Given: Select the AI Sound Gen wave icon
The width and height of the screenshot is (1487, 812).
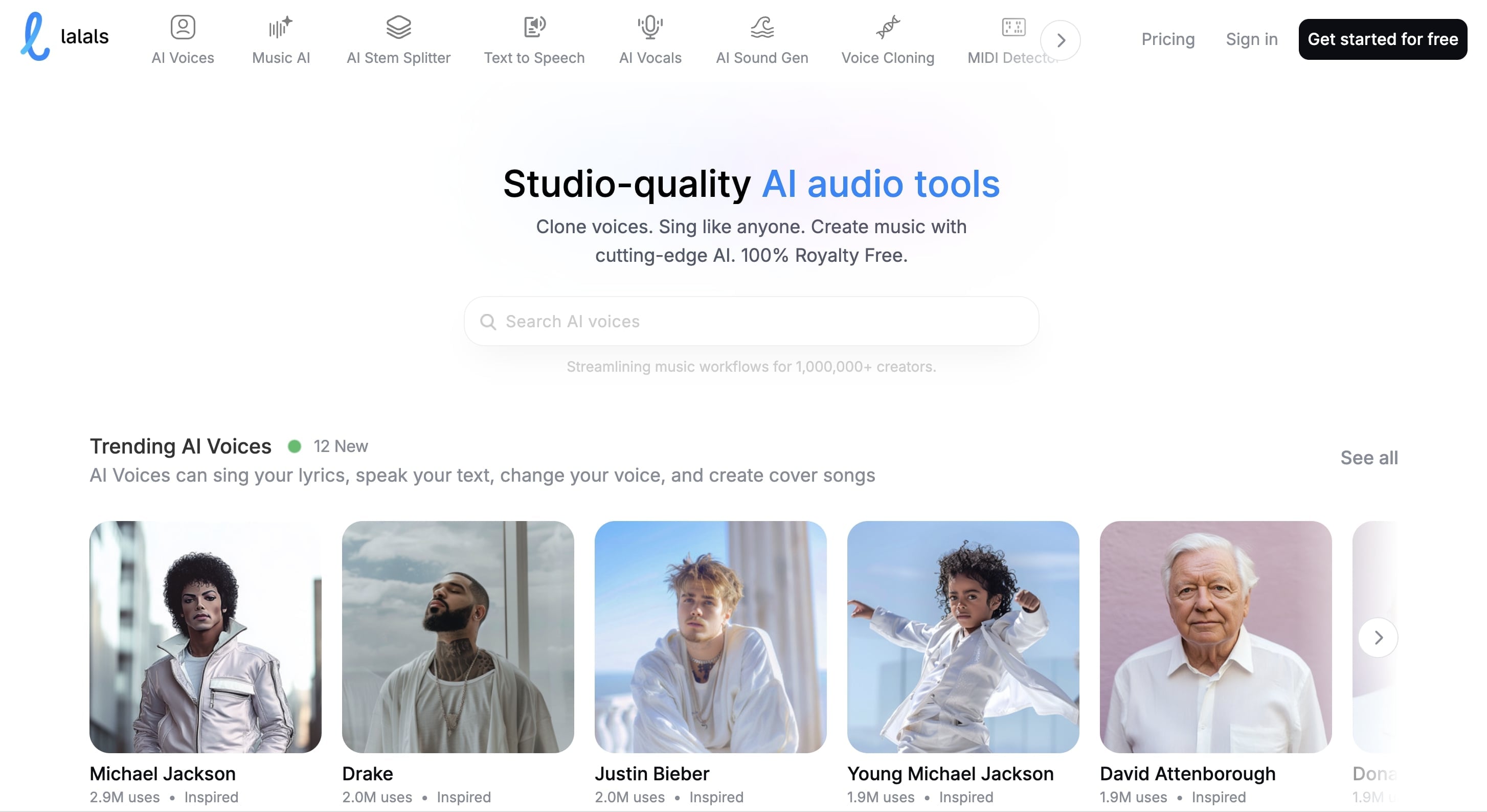Looking at the screenshot, I should pos(762,27).
